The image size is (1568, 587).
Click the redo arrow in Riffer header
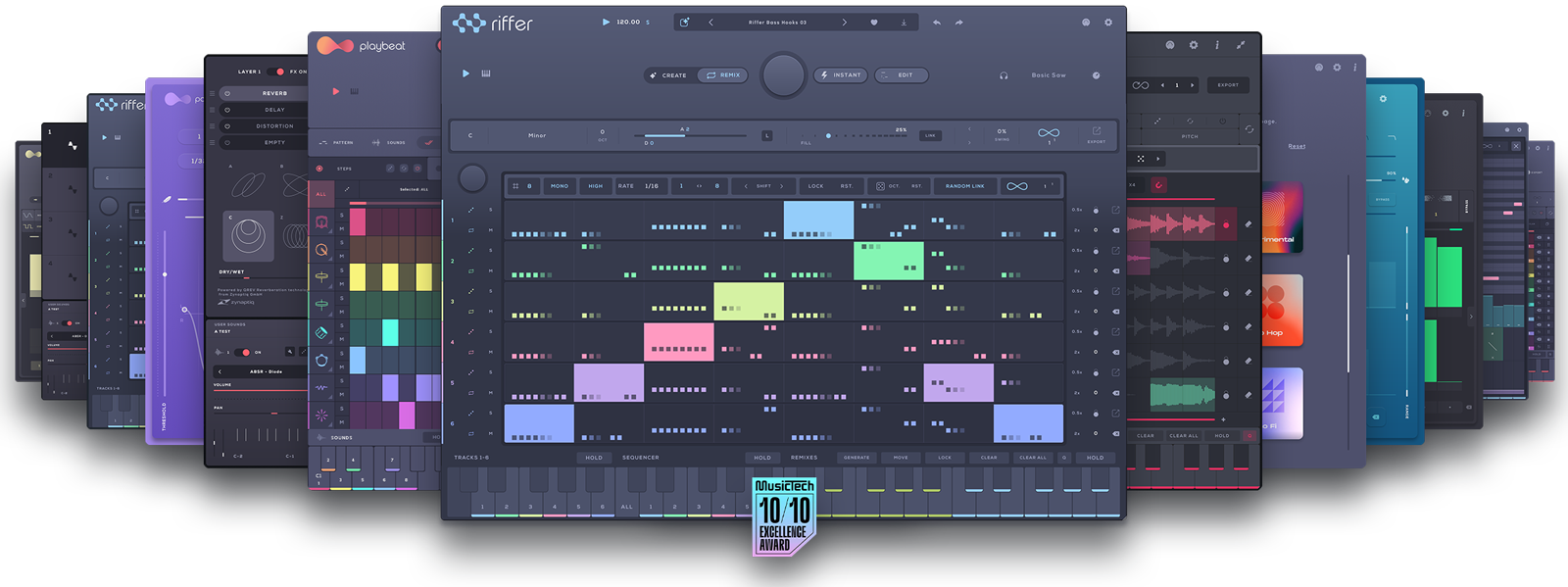[x=959, y=23]
